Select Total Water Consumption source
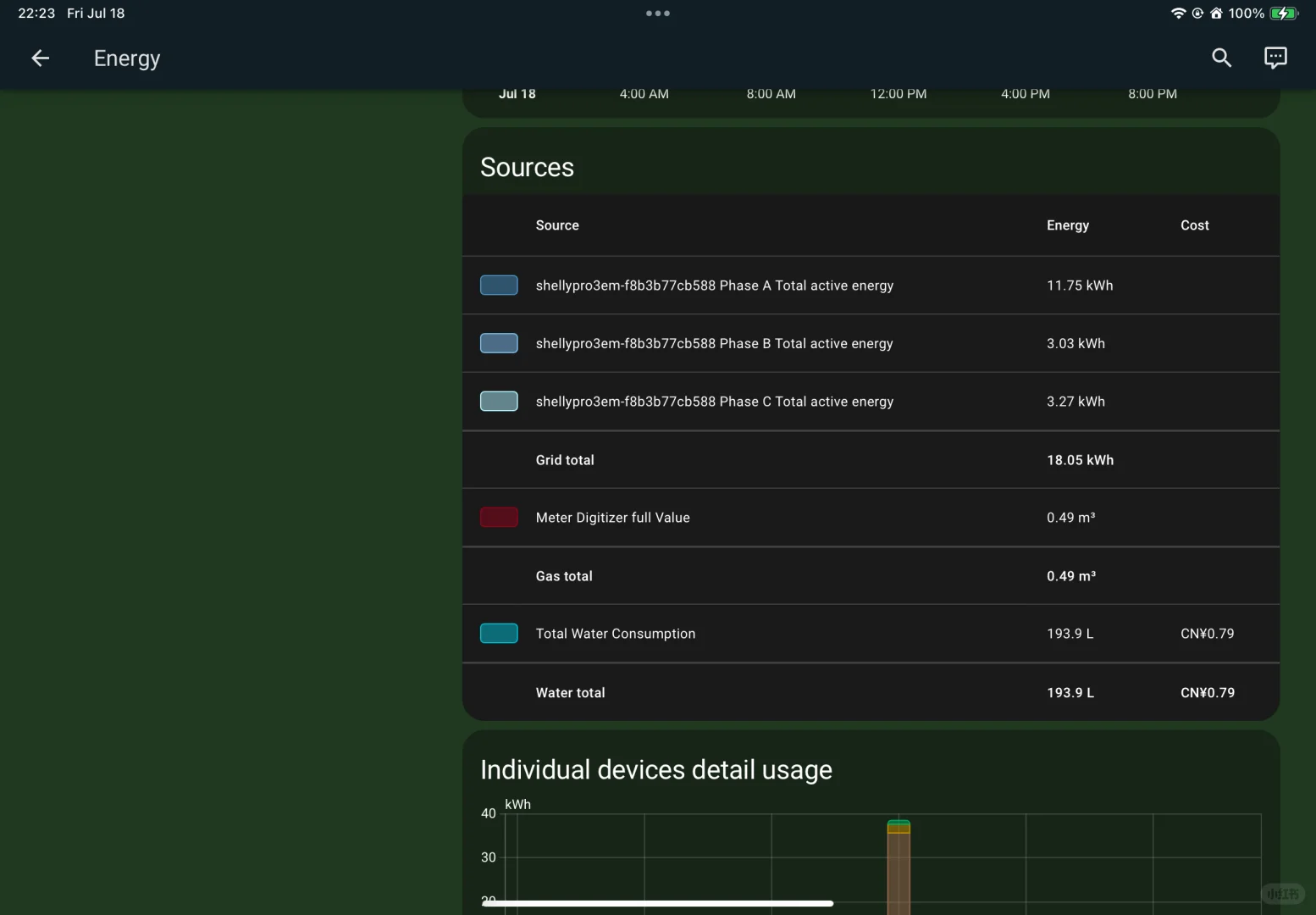1316x915 pixels. (x=871, y=634)
